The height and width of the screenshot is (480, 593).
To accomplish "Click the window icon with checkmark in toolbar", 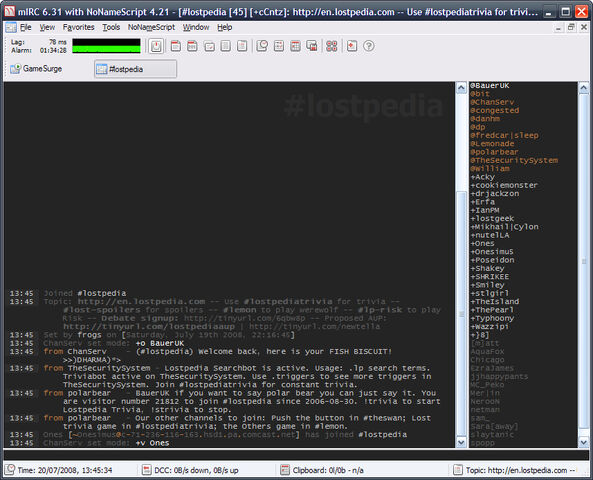I will pyautogui.click(x=209, y=47).
